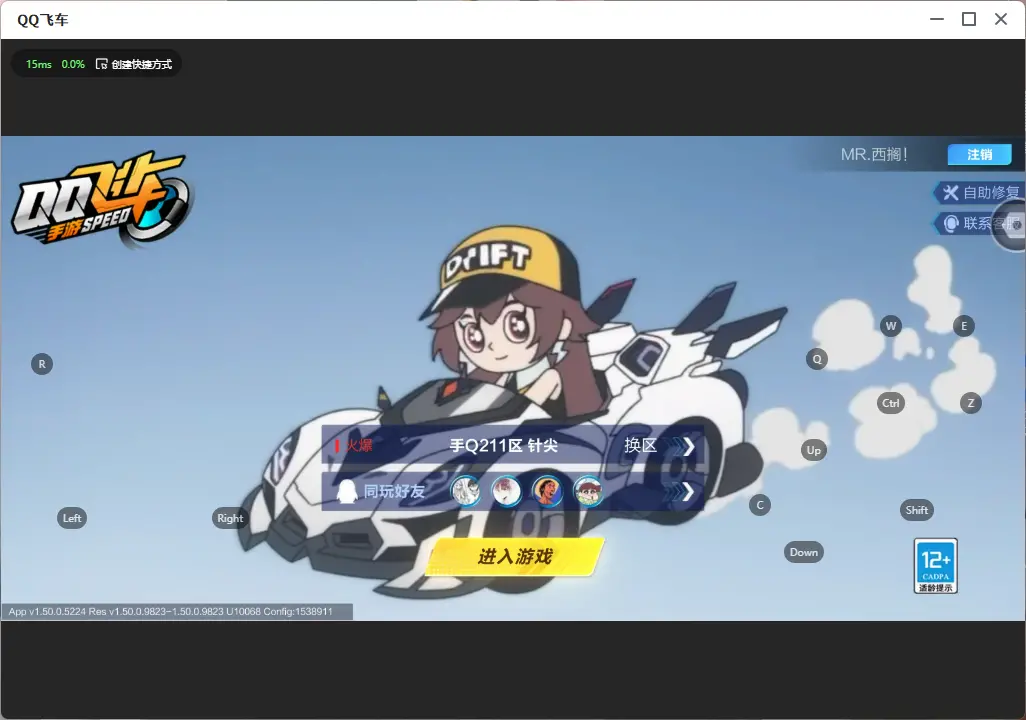Click the 同玩好友 friends label
This screenshot has width=1026, height=720.
pos(394,491)
